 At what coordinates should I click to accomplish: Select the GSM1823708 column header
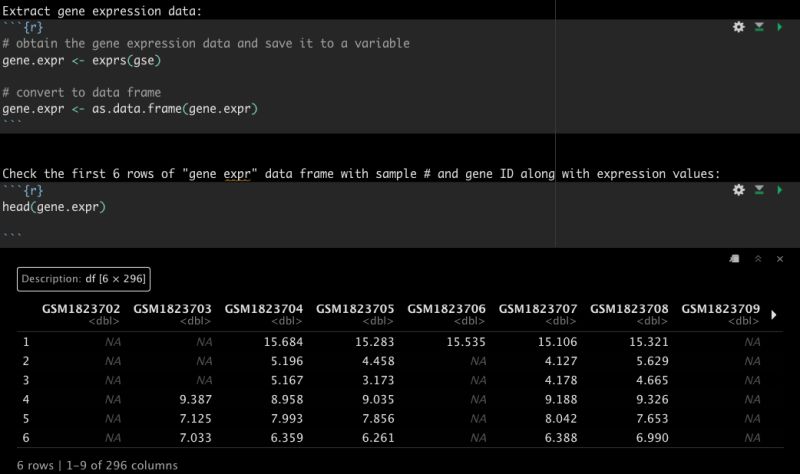pyautogui.click(x=629, y=309)
